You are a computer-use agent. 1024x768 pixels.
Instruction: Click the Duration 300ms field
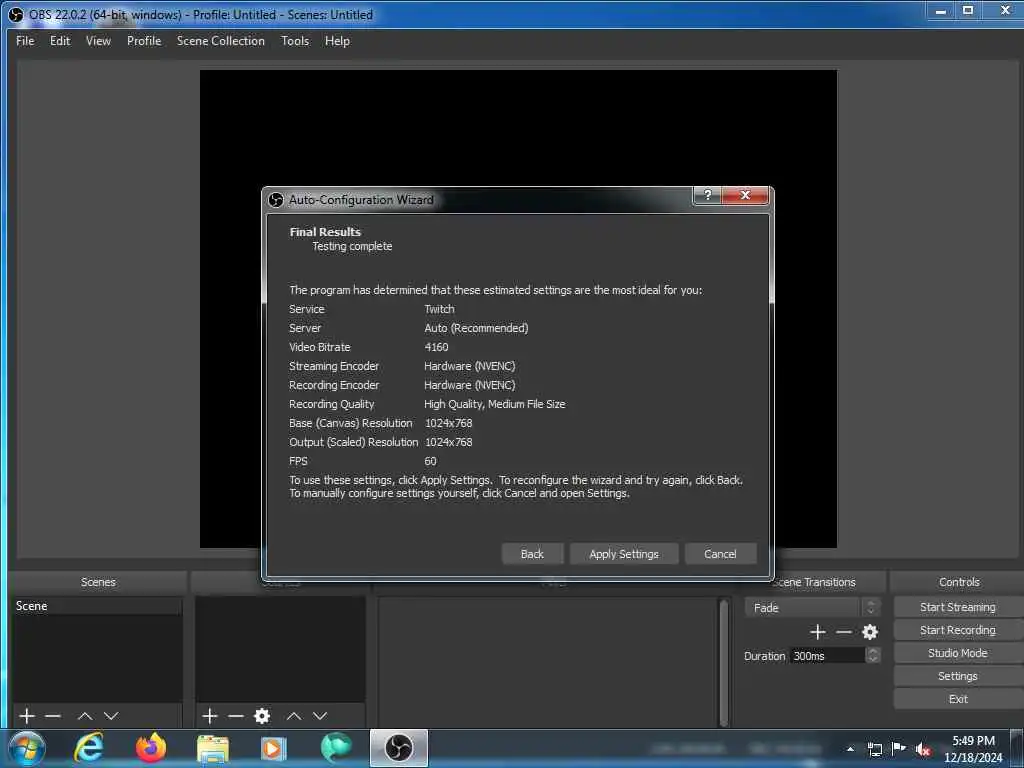tap(827, 655)
